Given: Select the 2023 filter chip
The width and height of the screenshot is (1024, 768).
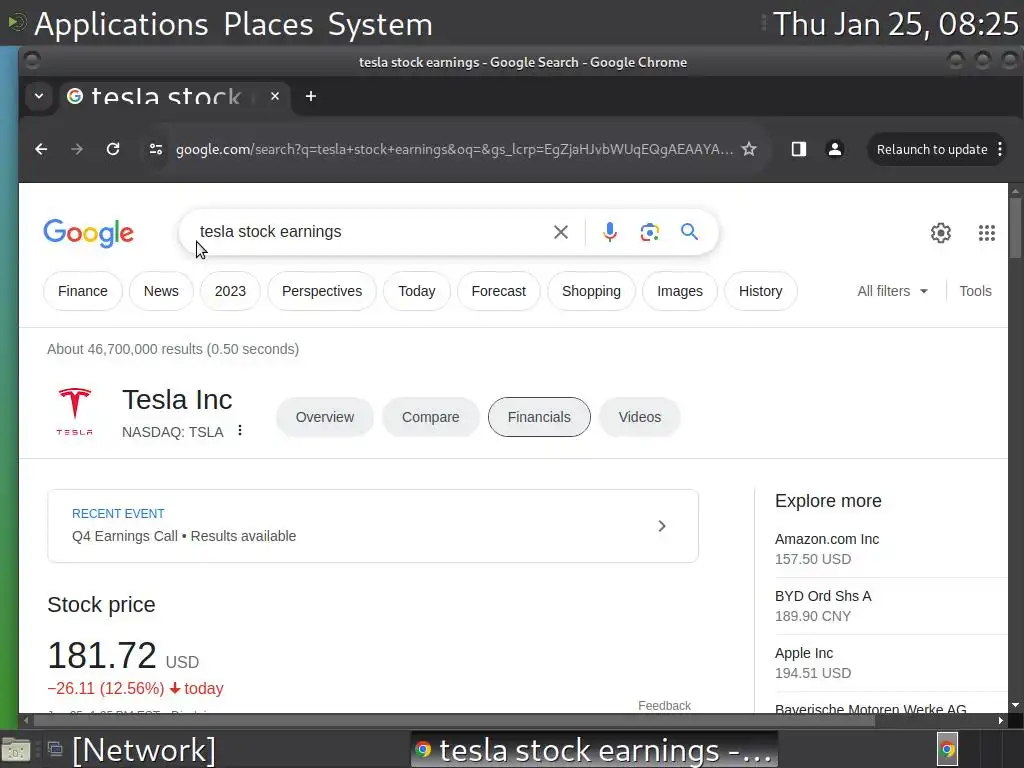Looking at the screenshot, I should pyautogui.click(x=231, y=291).
